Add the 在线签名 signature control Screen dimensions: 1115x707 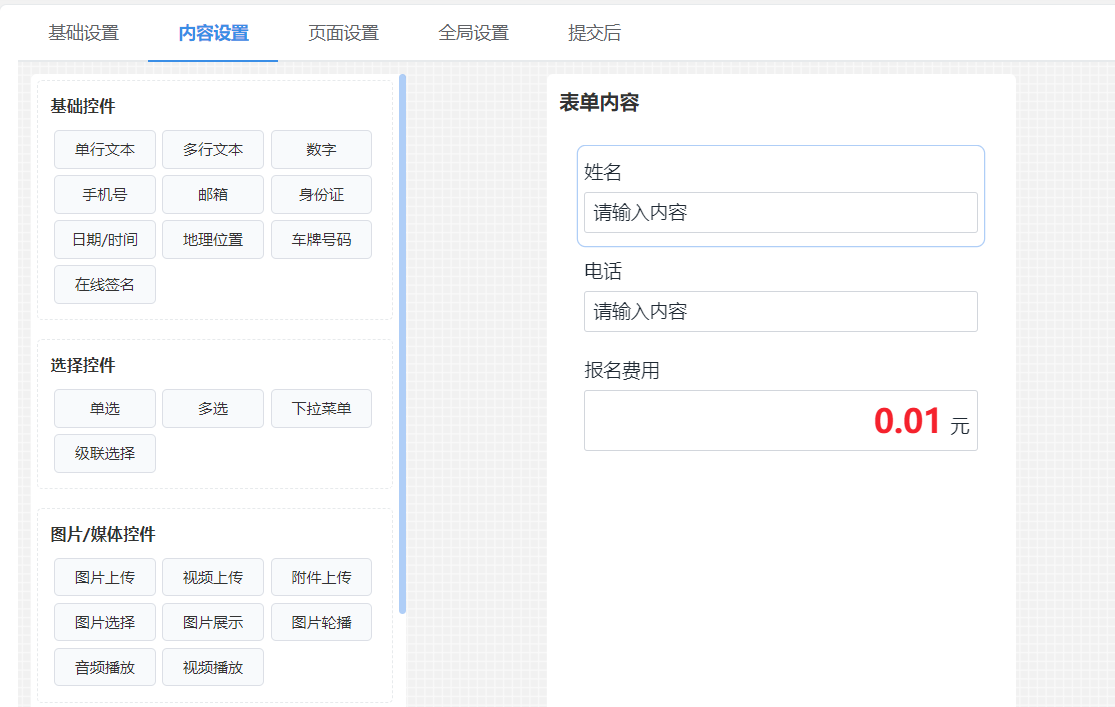[104, 284]
